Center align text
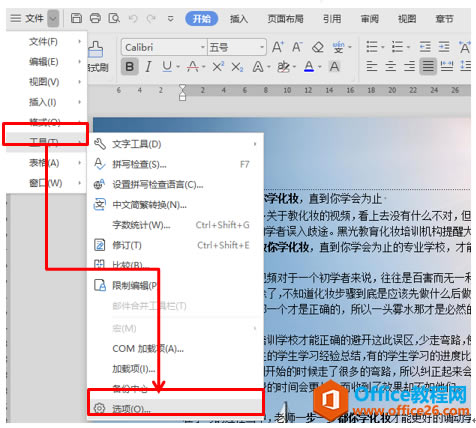476x428 pixels. 391,66
